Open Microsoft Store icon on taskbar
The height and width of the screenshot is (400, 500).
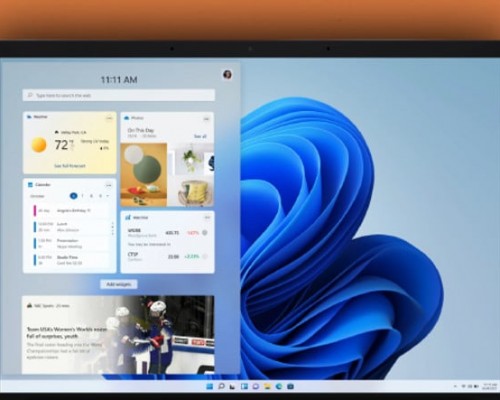(x=291, y=386)
